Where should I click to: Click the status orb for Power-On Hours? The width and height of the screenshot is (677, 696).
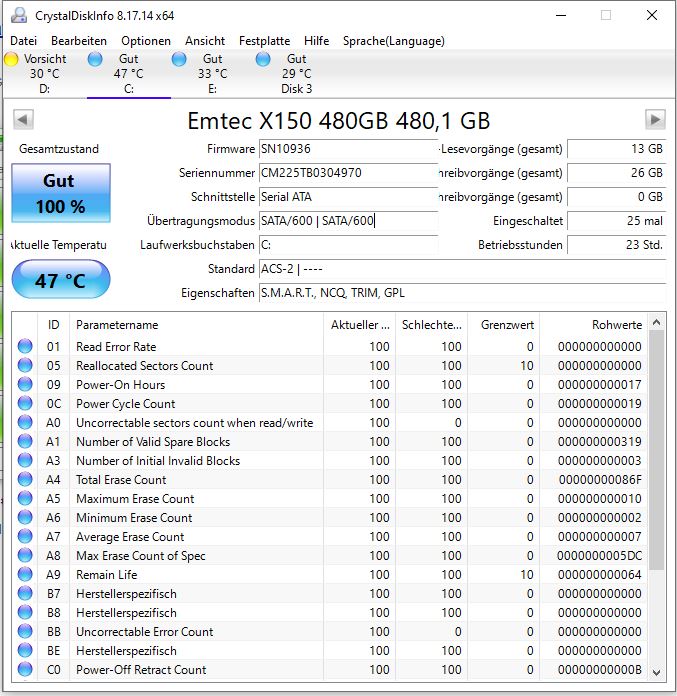pyautogui.click(x=25, y=384)
